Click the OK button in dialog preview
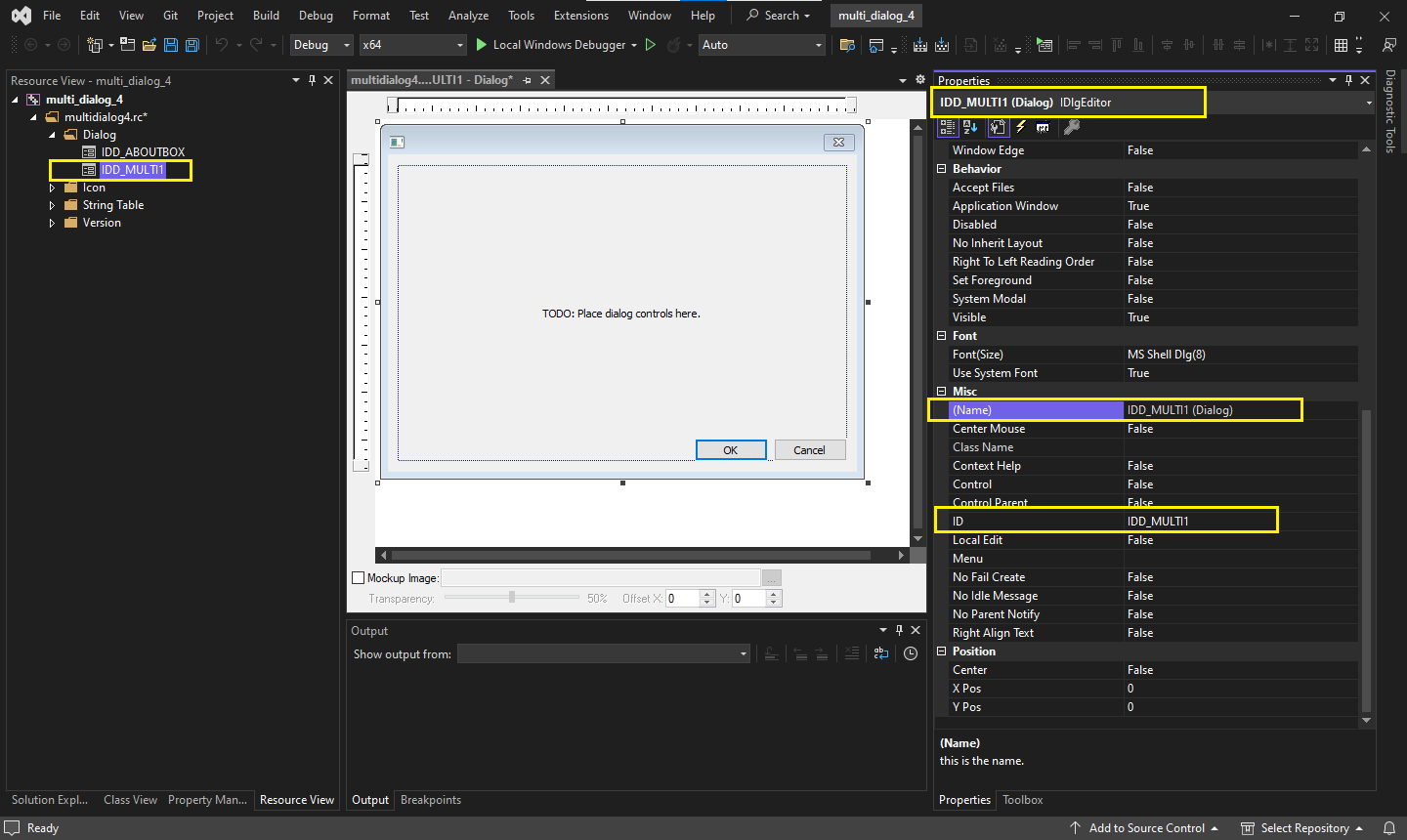This screenshot has height=840, width=1407. pos(730,450)
